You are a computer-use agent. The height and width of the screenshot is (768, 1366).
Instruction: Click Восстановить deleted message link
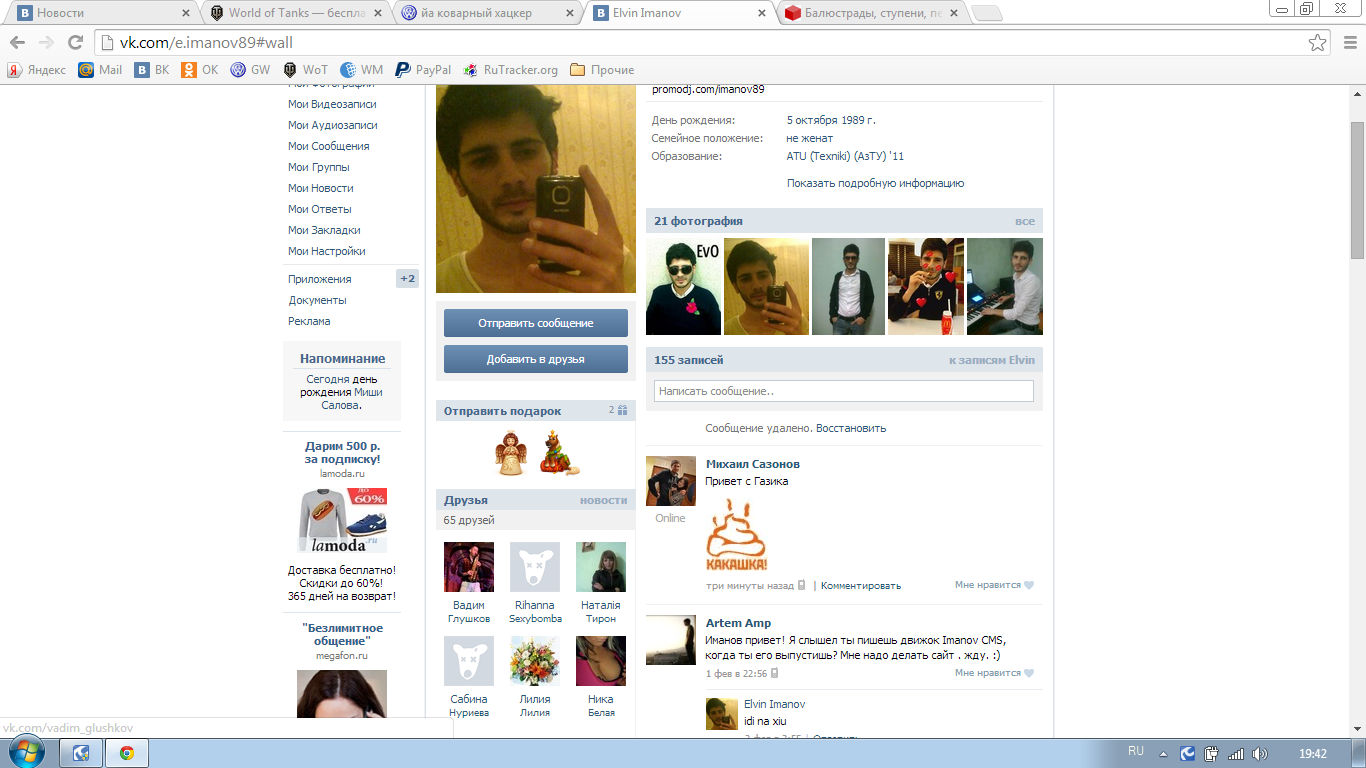click(851, 428)
